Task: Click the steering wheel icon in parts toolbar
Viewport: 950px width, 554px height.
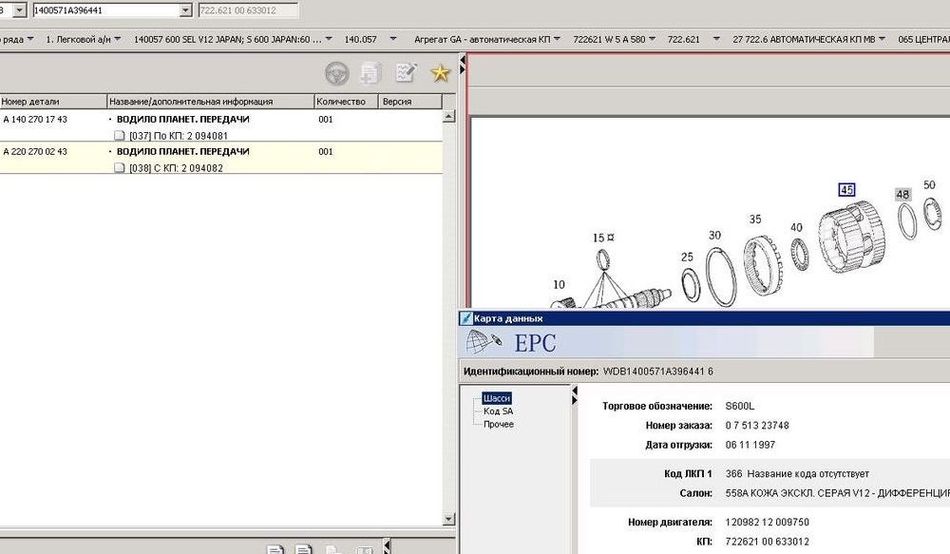Action: pos(339,72)
